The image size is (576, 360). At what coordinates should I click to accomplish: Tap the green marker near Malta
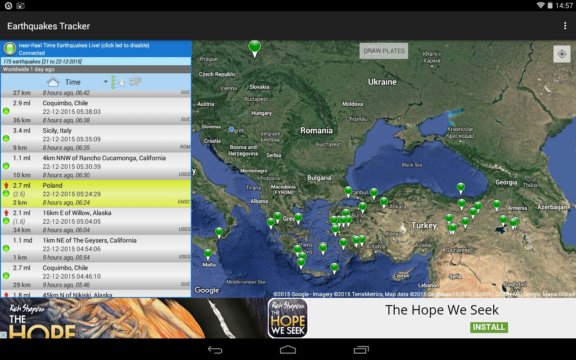pos(208,254)
